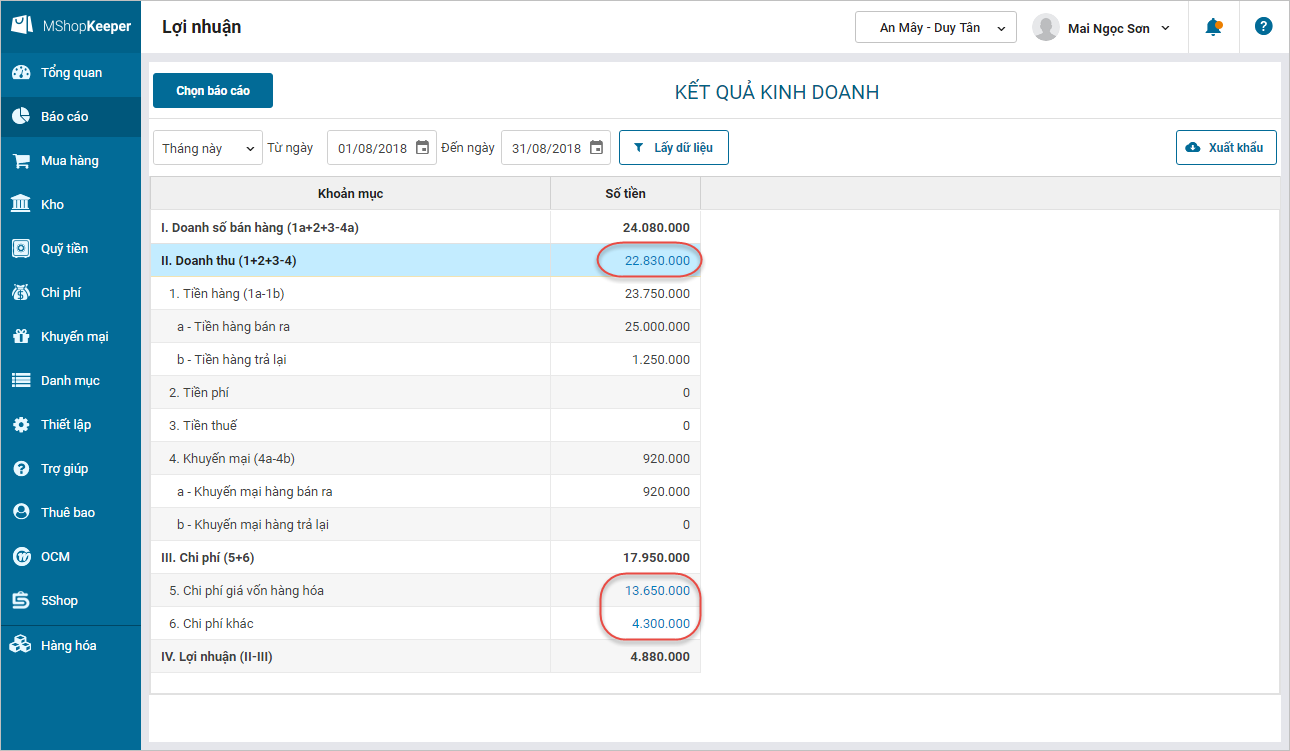Click the Mai Ngọc Sơn user avatar
Screen dimensions: 1290x751
(x=1046, y=27)
